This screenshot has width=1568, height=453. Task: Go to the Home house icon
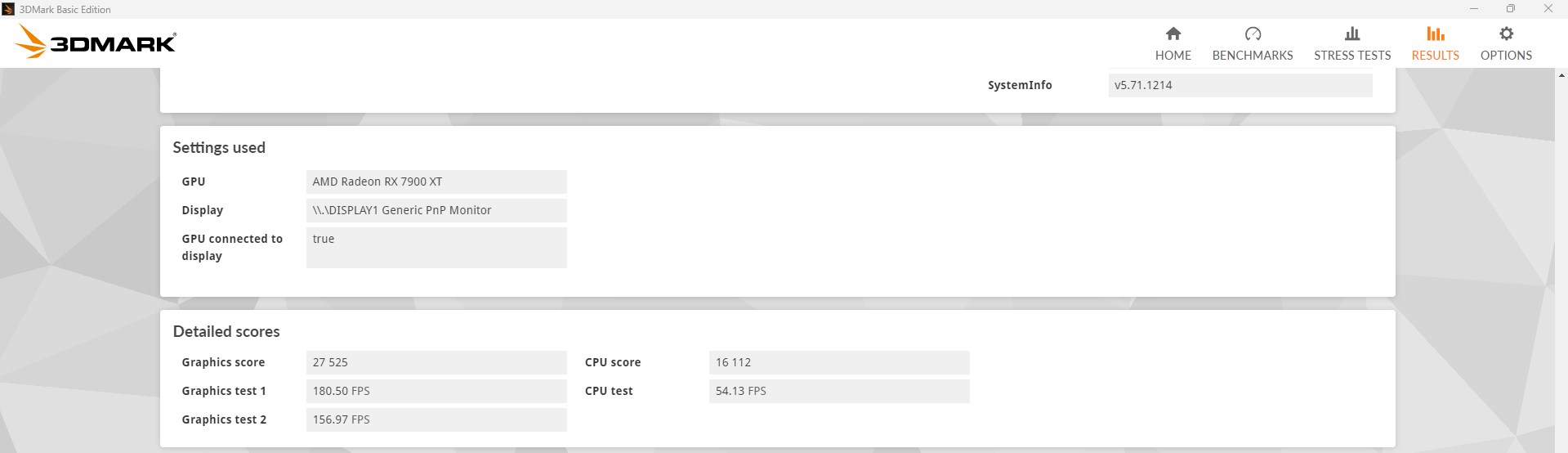click(1173, 34)
